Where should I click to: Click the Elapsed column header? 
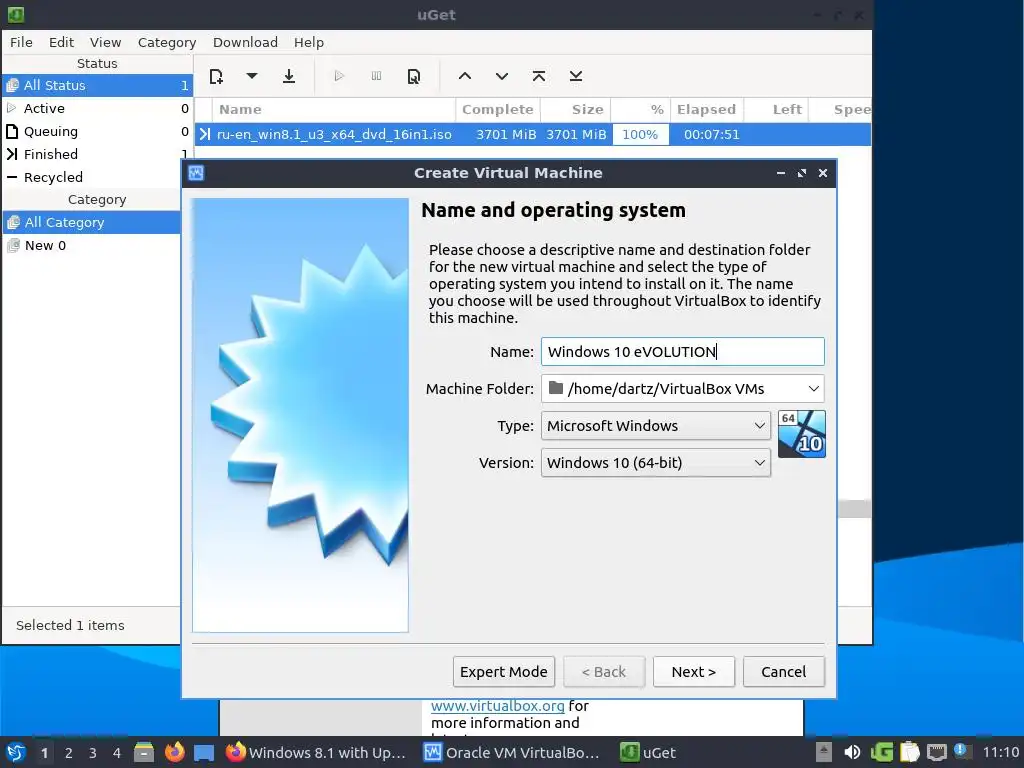pos(706,110)
